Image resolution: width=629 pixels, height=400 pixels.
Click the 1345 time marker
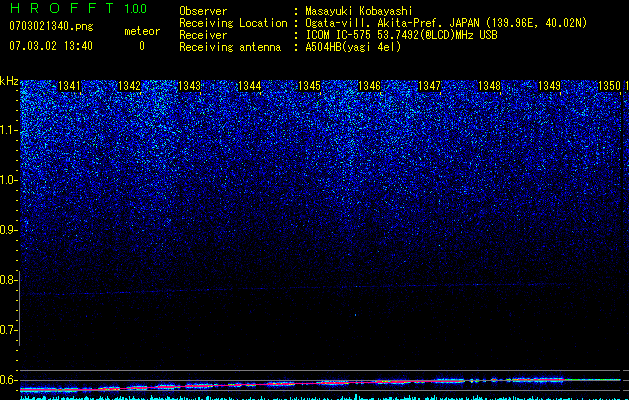(310, 86)
